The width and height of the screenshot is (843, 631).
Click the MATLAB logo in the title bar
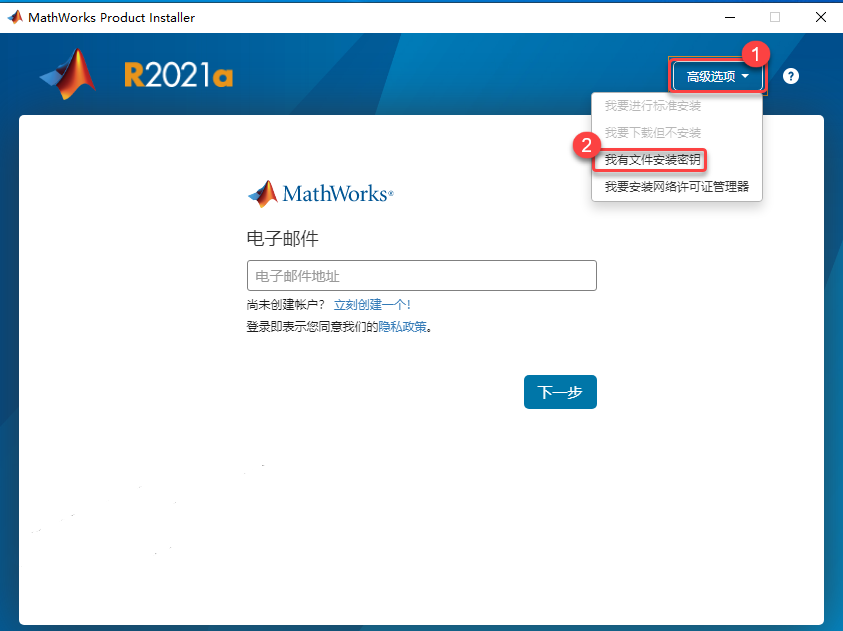(15, 17)
